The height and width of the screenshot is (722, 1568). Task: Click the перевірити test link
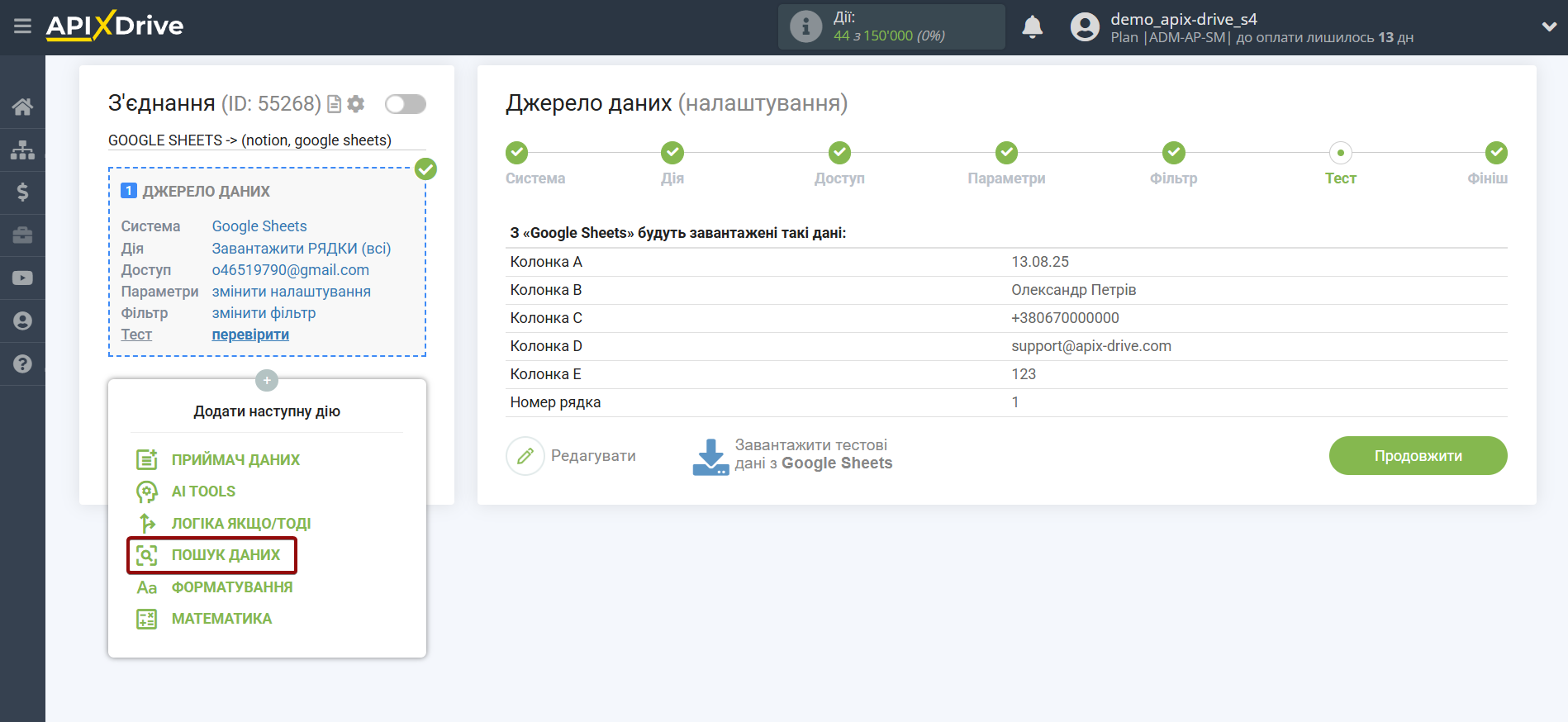coord(250,335)
